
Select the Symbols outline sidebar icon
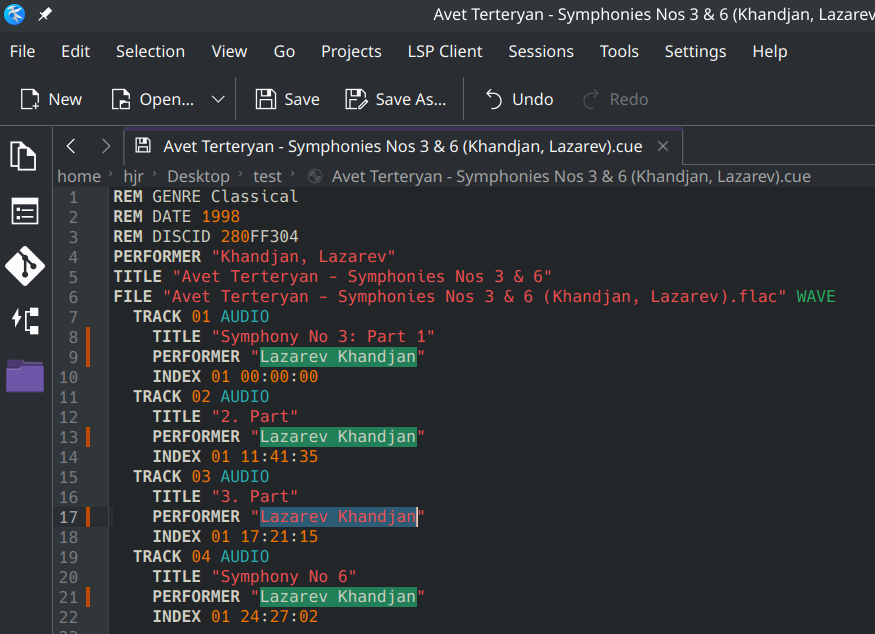(25, 211)
